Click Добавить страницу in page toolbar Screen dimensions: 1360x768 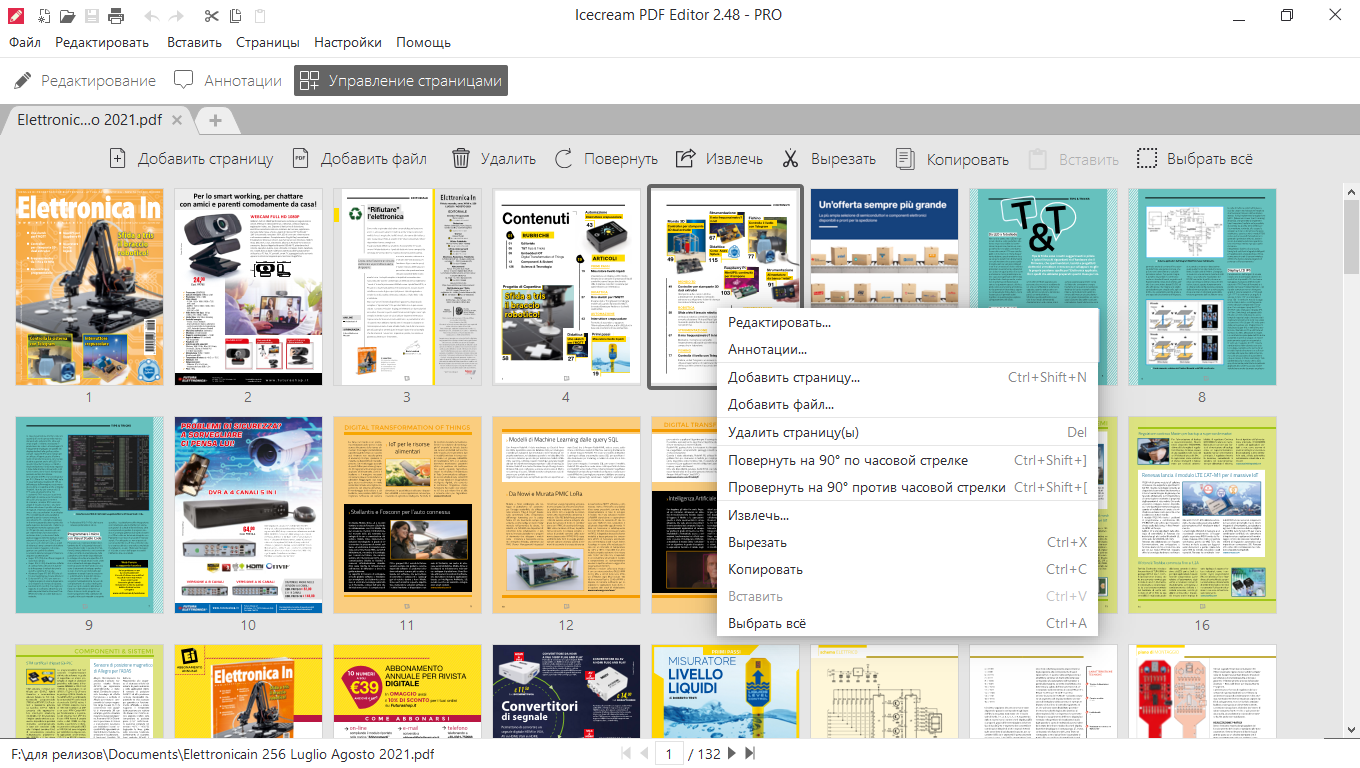190,159
